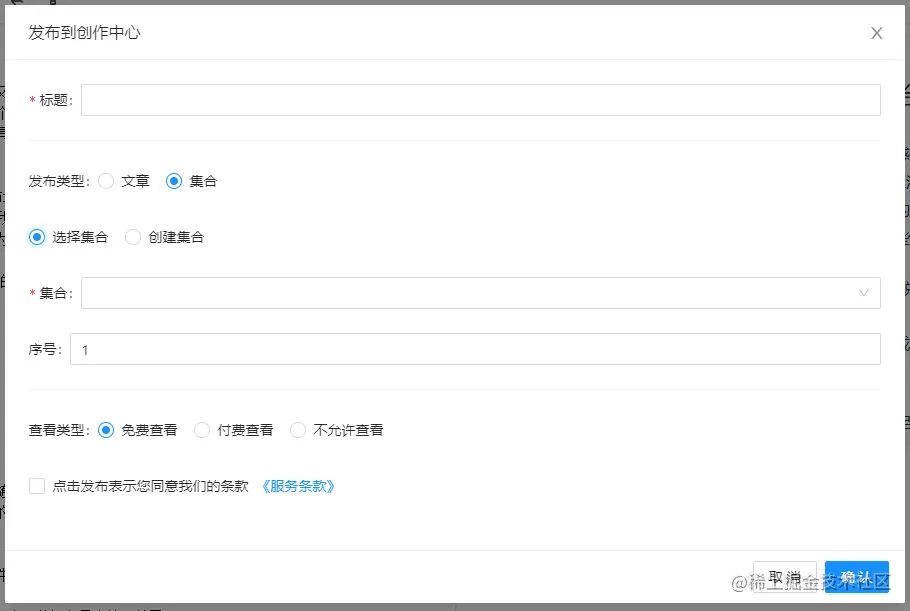
Task: Choose the 创建集合 option
Action: [x=133, y=237]
